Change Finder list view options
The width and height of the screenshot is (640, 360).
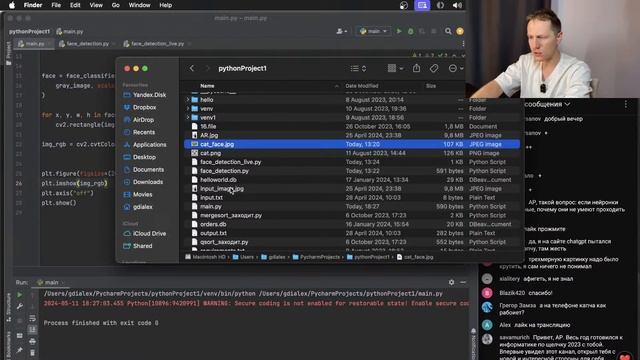358,68
